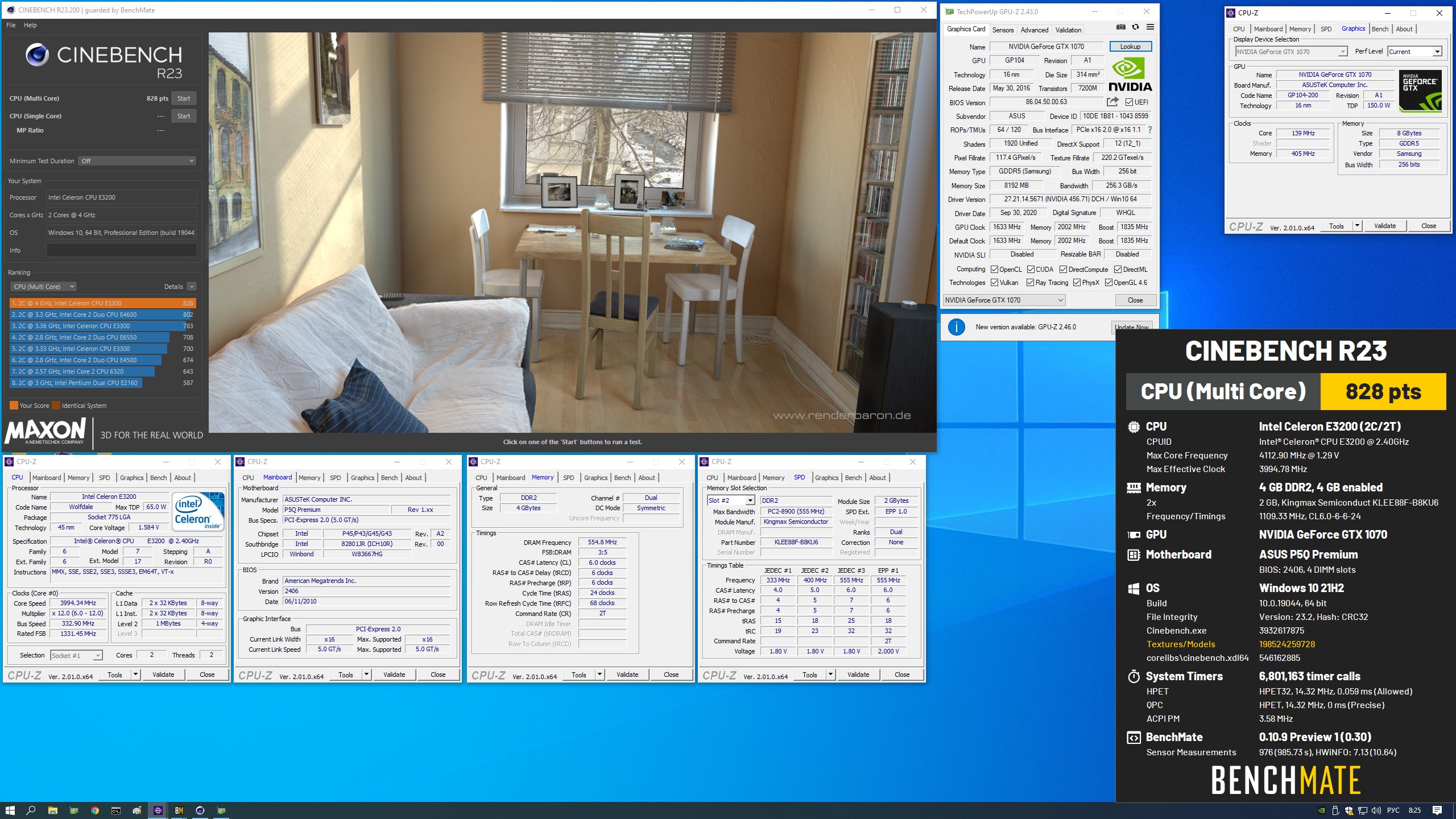This screenshot has width=1456, height=819.
Task: Click the BIOS export share icon in GPU-Z
Action: [1112, 102]
